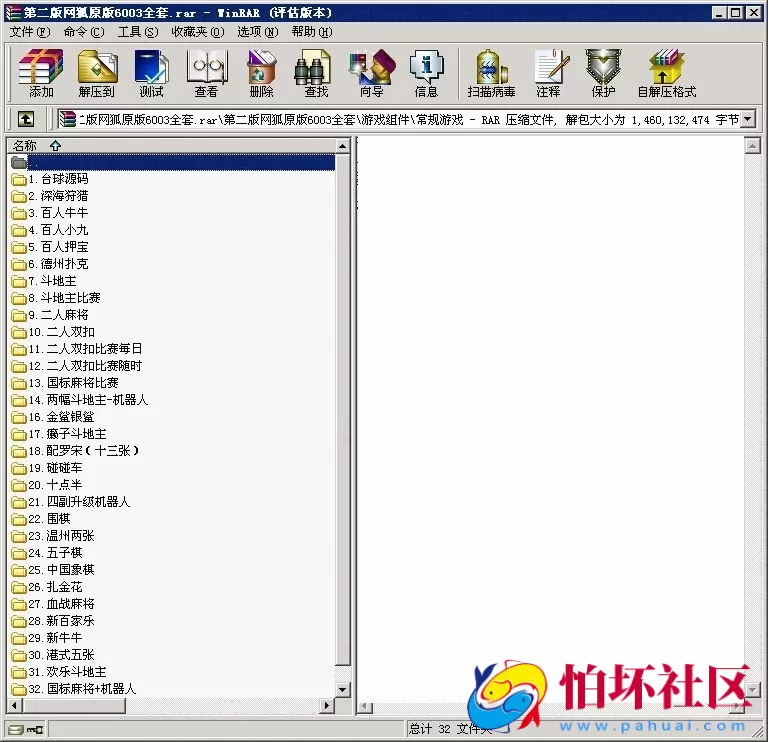Click file list scroll down arrow
Viewport: 768px width, 742px height.
342,690
